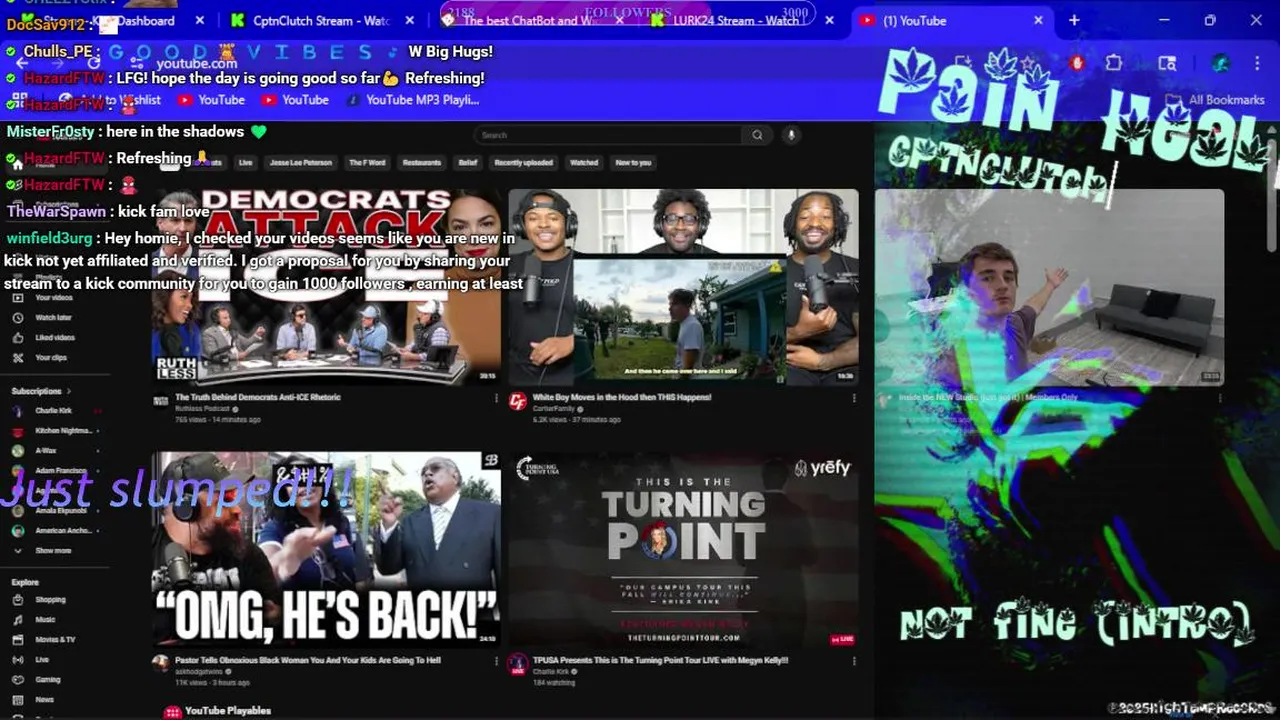The image size is (1280, 720).
Task: Switch to the Dashboard tab
Action: click(x=146, y=20)
